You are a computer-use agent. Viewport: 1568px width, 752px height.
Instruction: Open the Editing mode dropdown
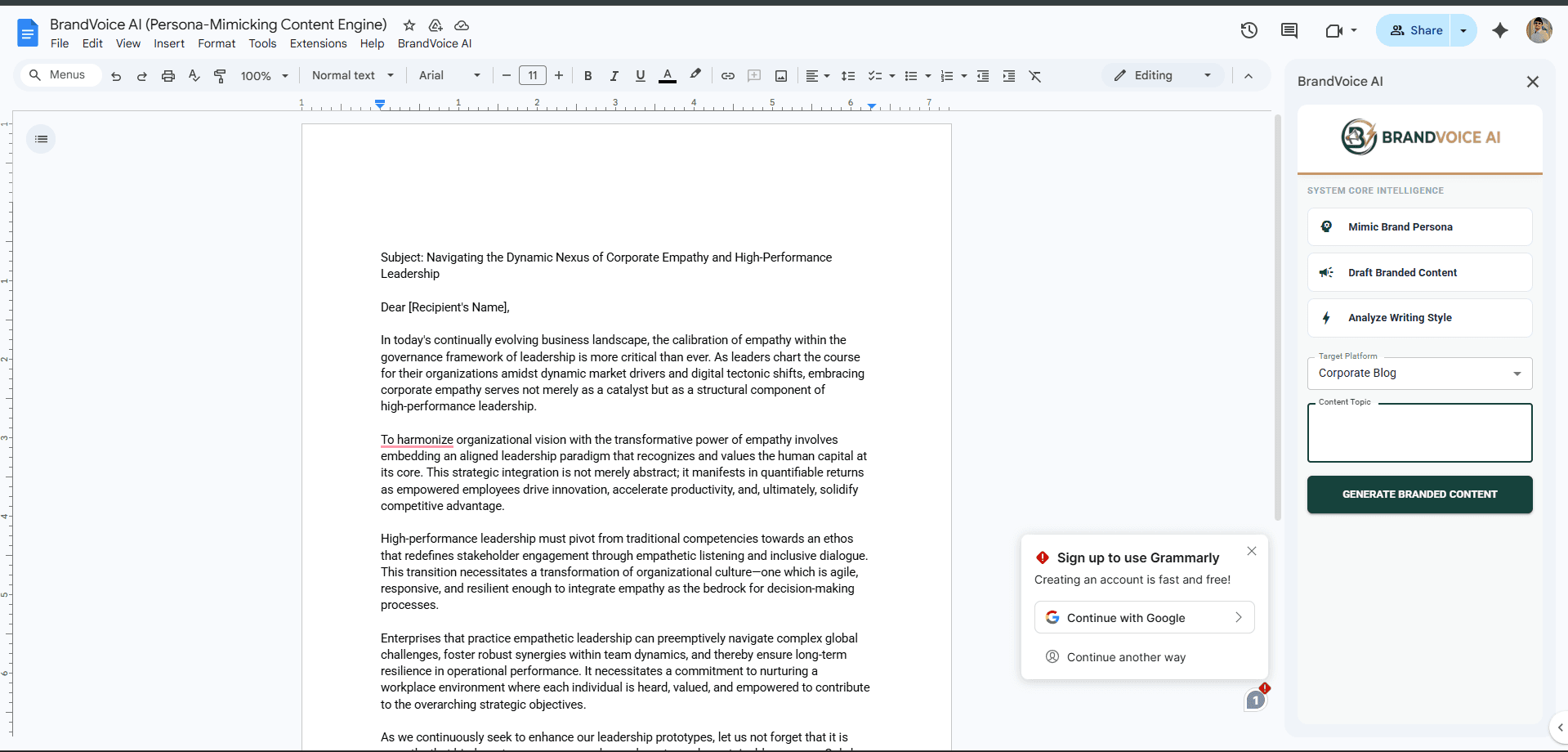tap(1163, 75)
